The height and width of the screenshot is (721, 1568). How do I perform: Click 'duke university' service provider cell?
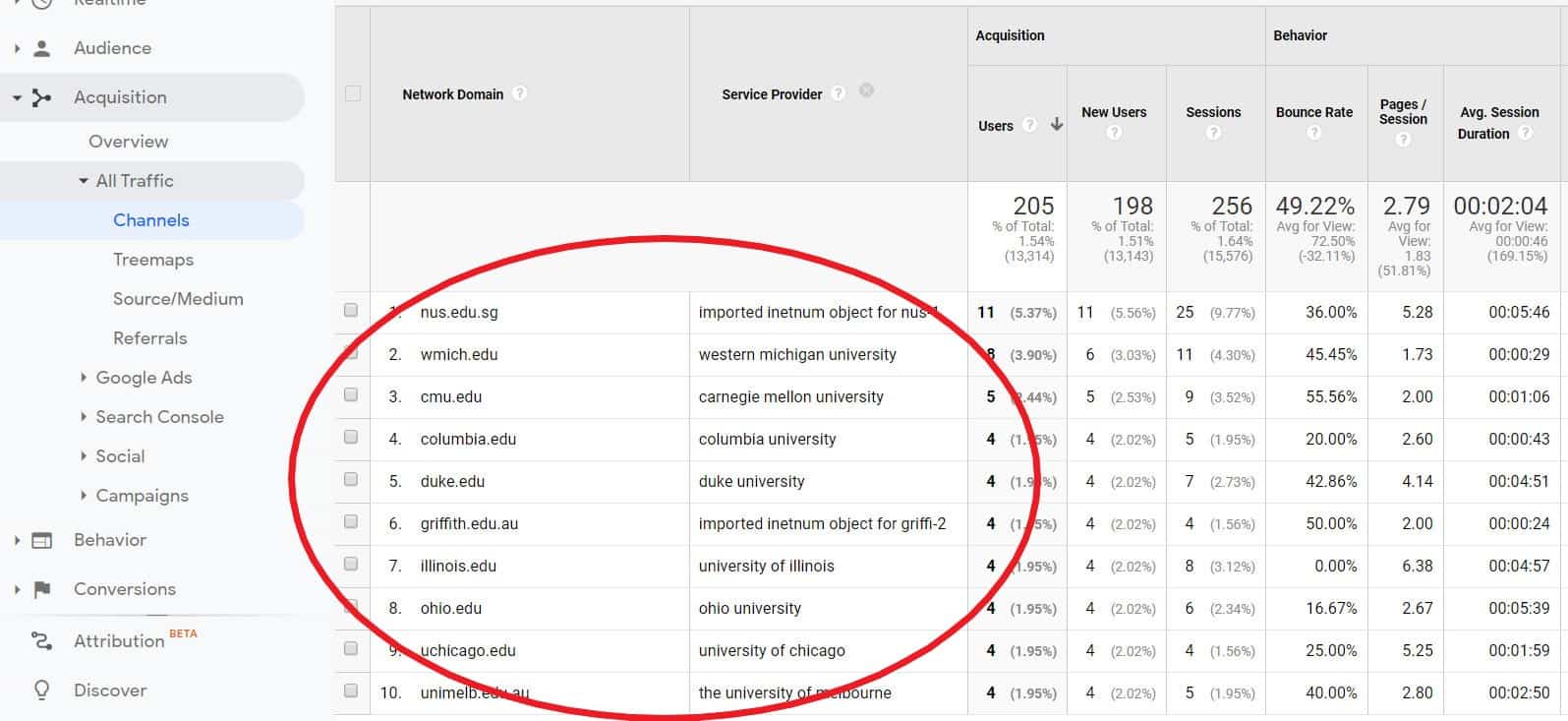tap(751, 482)
